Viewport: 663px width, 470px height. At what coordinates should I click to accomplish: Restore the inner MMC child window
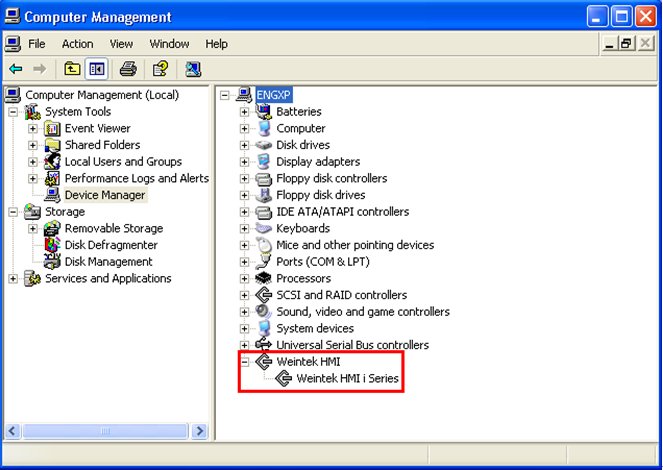[x=626, y=43]
